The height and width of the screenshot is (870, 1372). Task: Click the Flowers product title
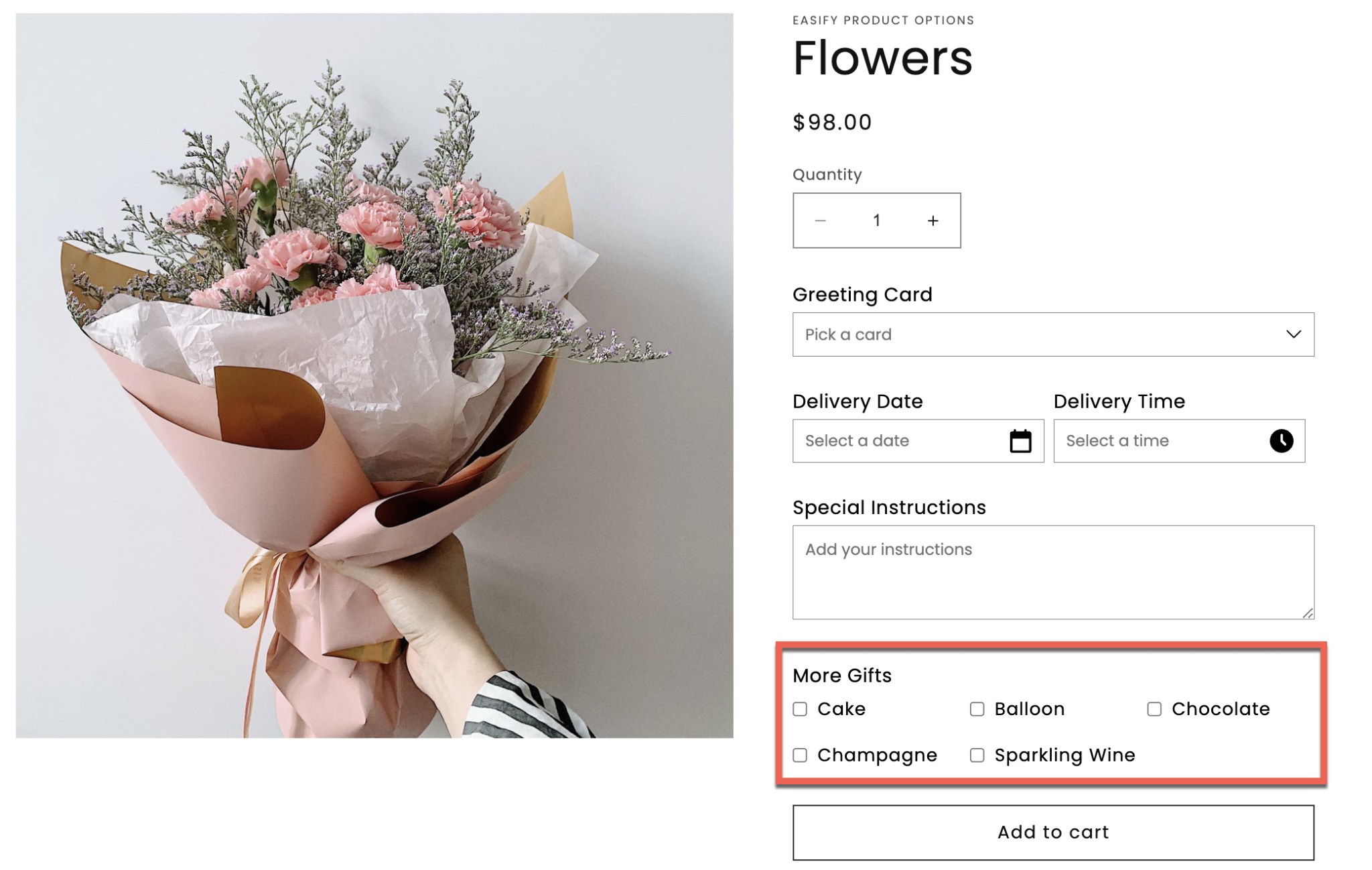pos(883,59)
